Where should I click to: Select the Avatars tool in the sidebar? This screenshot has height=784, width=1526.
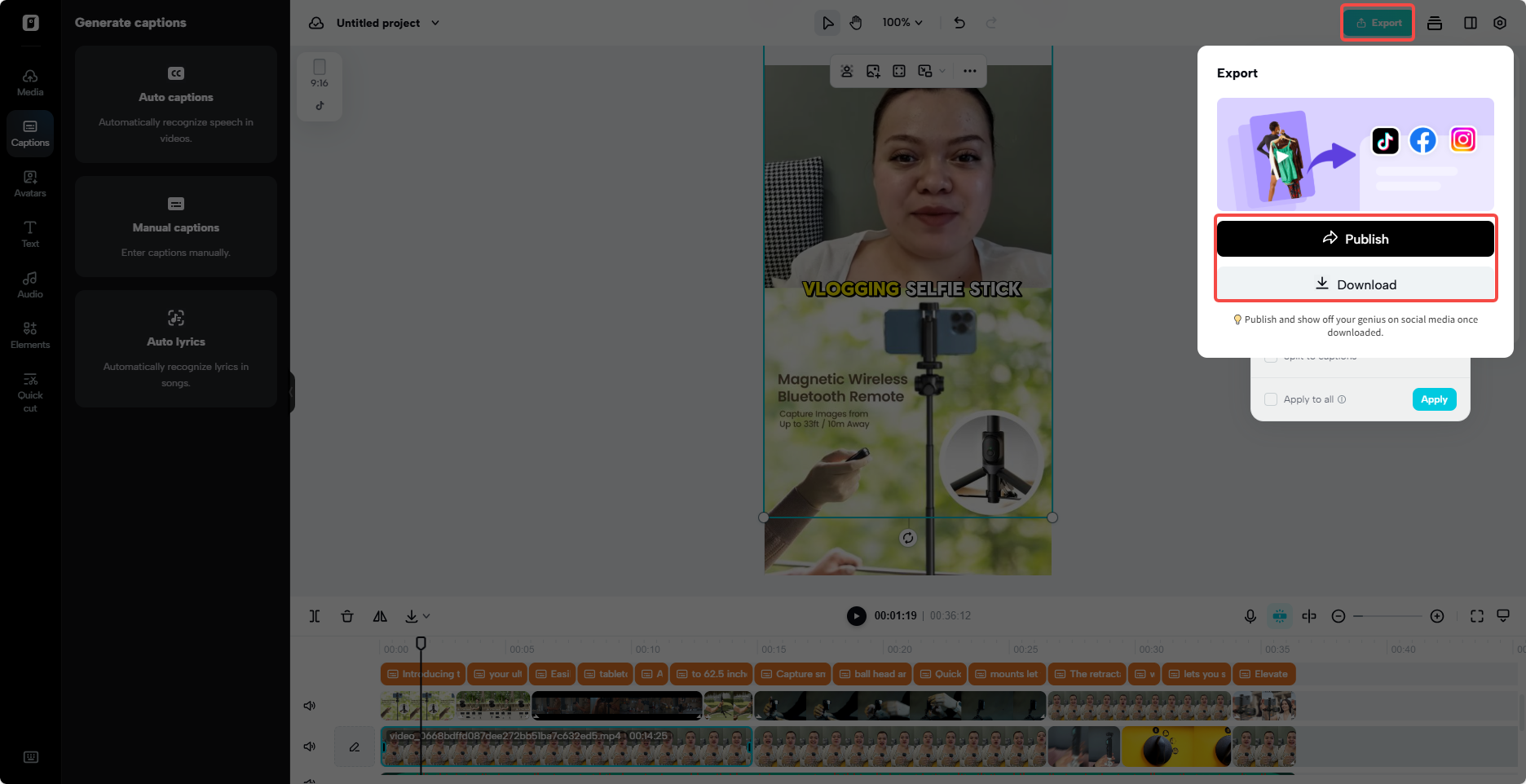click(29, 183)
